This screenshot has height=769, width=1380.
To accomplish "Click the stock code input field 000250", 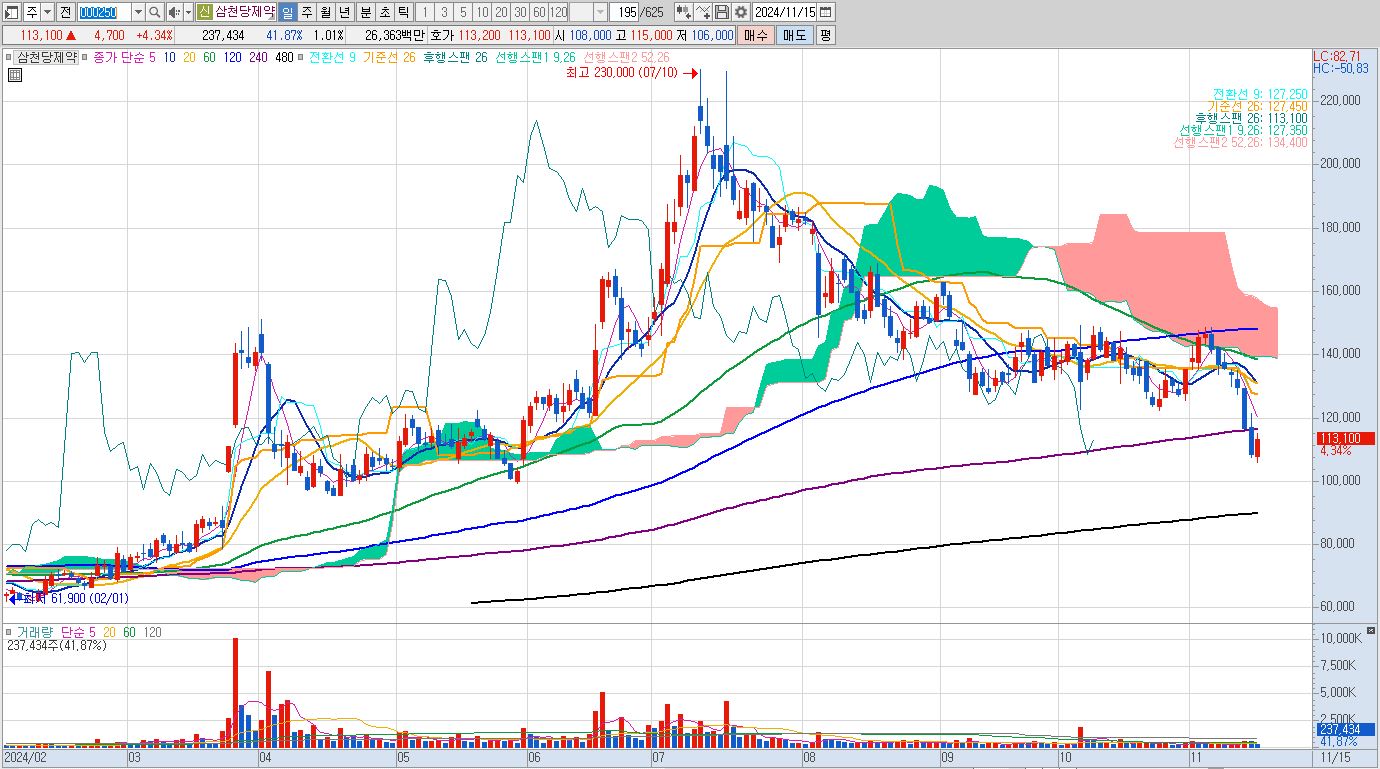I will tap(104, 12).
